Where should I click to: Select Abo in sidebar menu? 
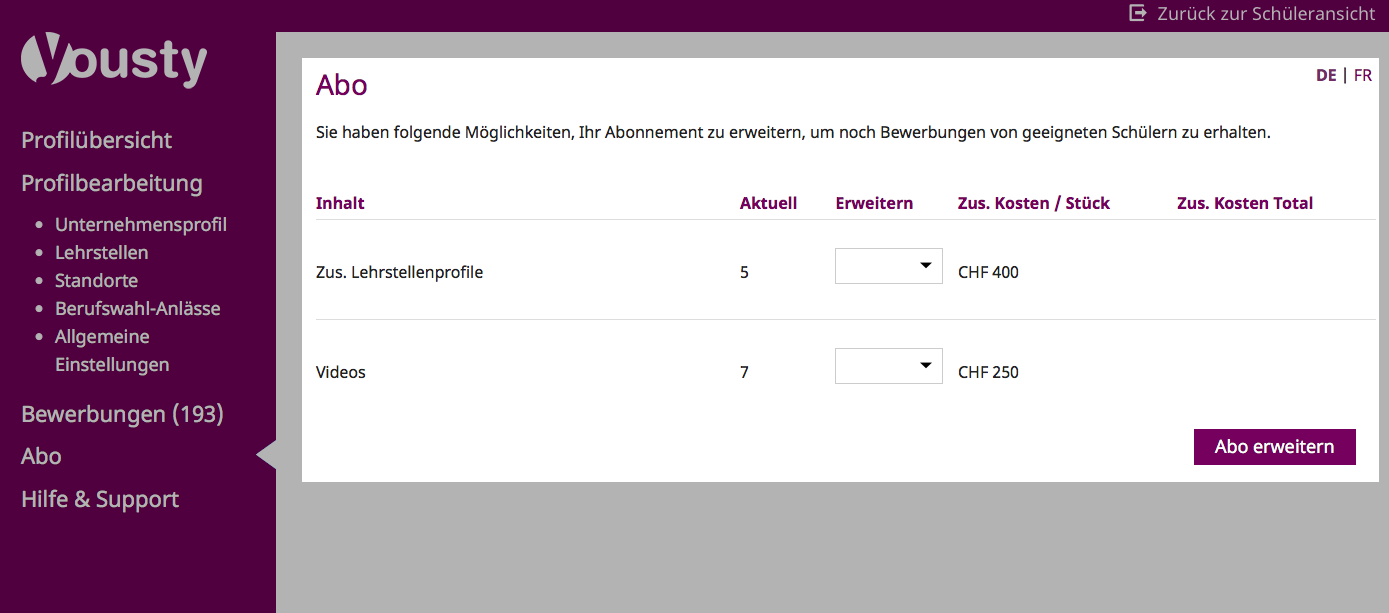42,456
